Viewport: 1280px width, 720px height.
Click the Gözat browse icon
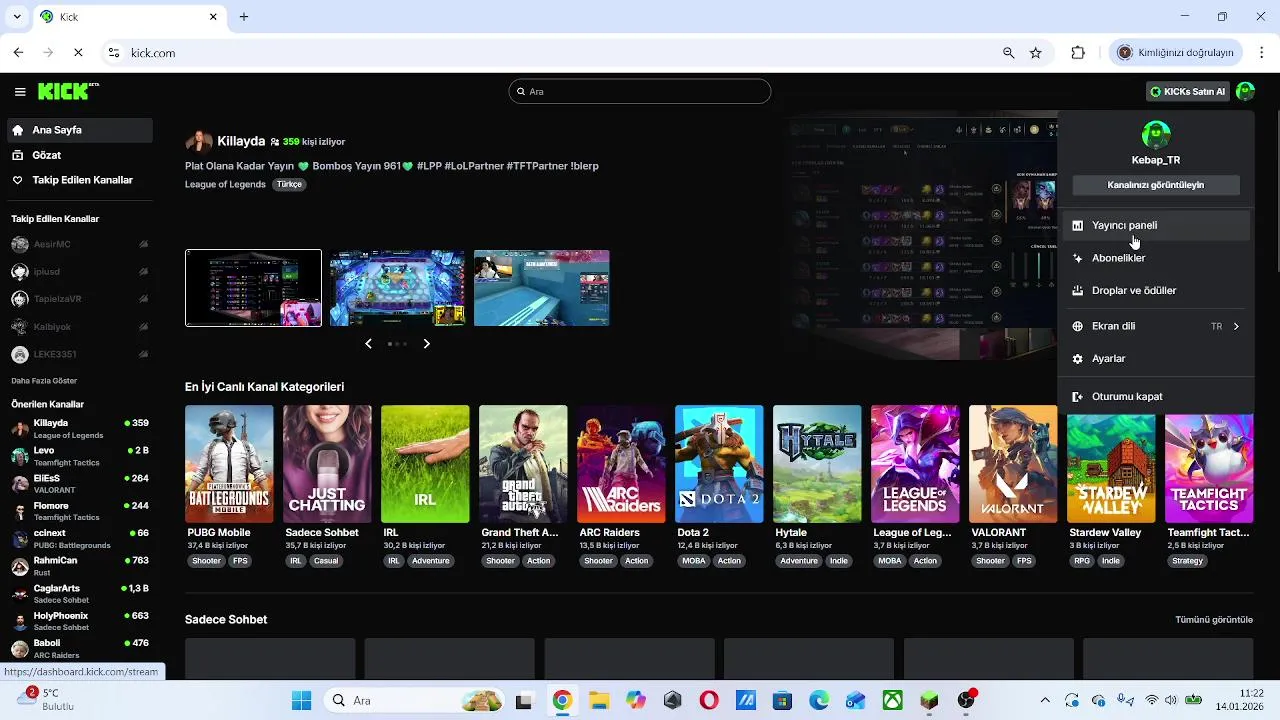click(17, 155)
